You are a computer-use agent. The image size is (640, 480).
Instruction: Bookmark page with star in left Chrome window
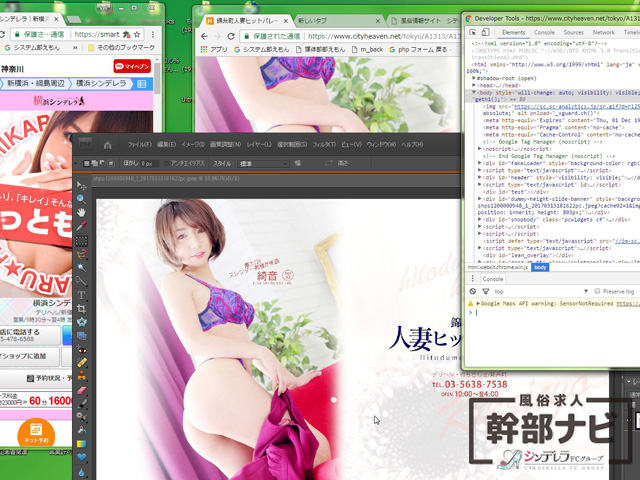point(137,35)
